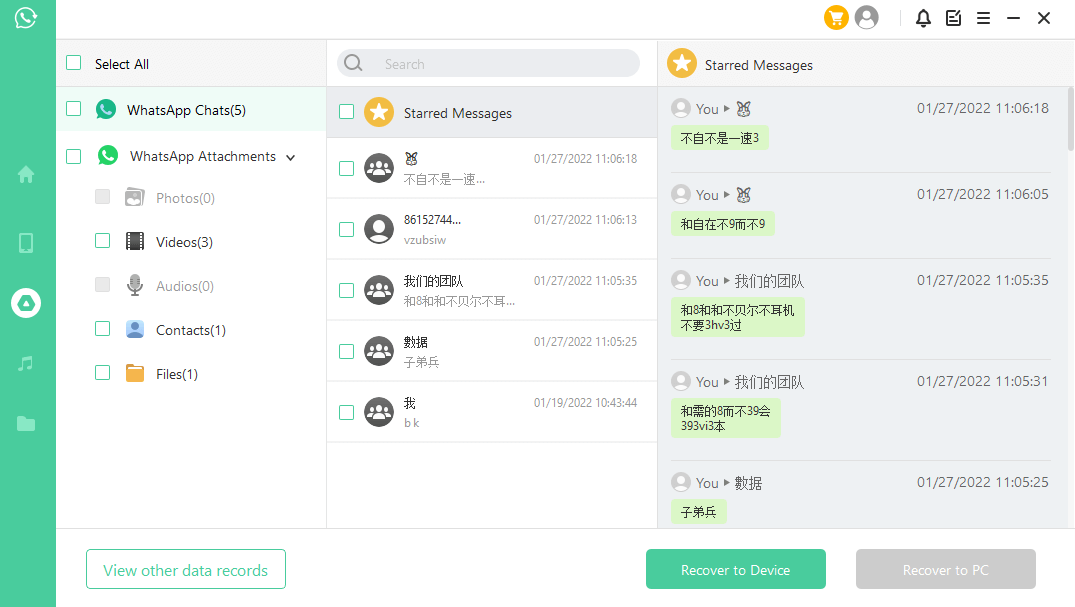Check the Select All checkbox

click(x=74, y=63)
